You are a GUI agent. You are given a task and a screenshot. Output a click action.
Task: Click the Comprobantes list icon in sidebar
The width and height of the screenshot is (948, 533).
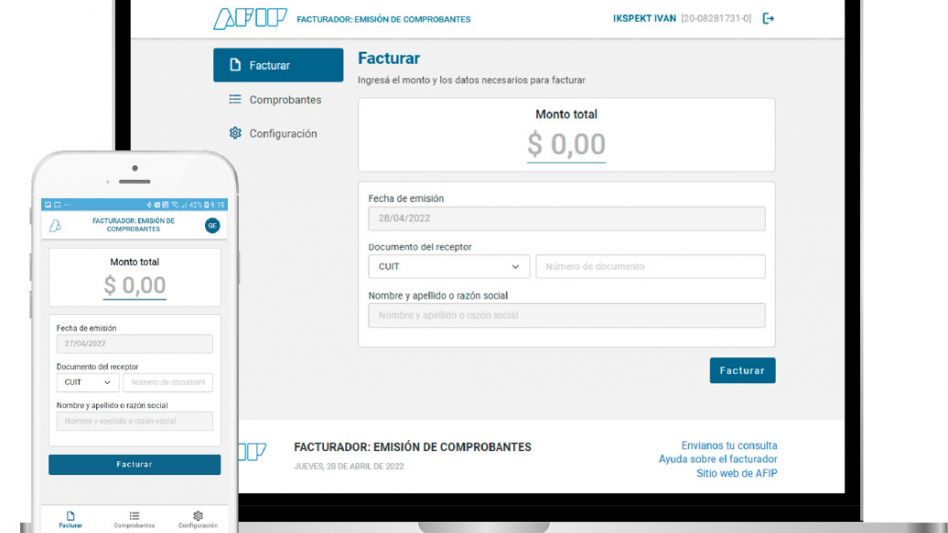235,99
